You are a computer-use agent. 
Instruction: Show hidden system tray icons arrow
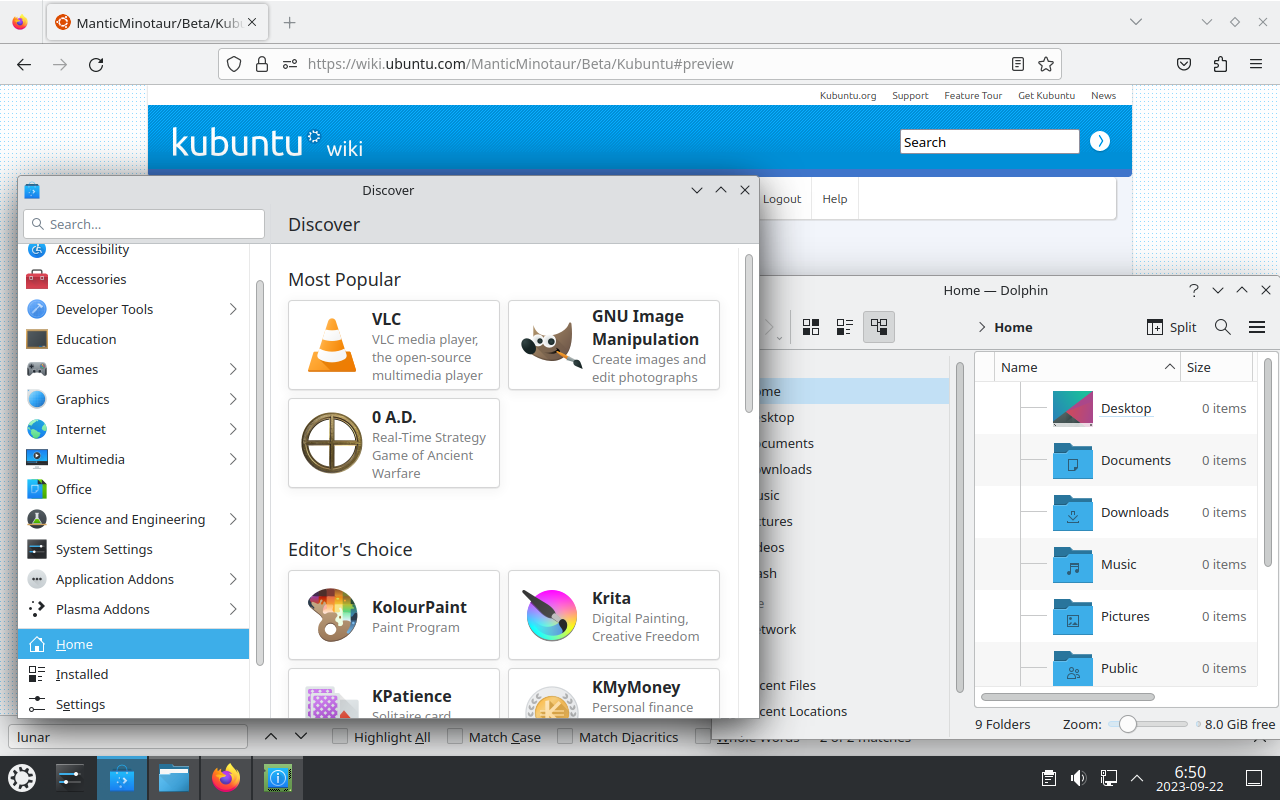1136,778
